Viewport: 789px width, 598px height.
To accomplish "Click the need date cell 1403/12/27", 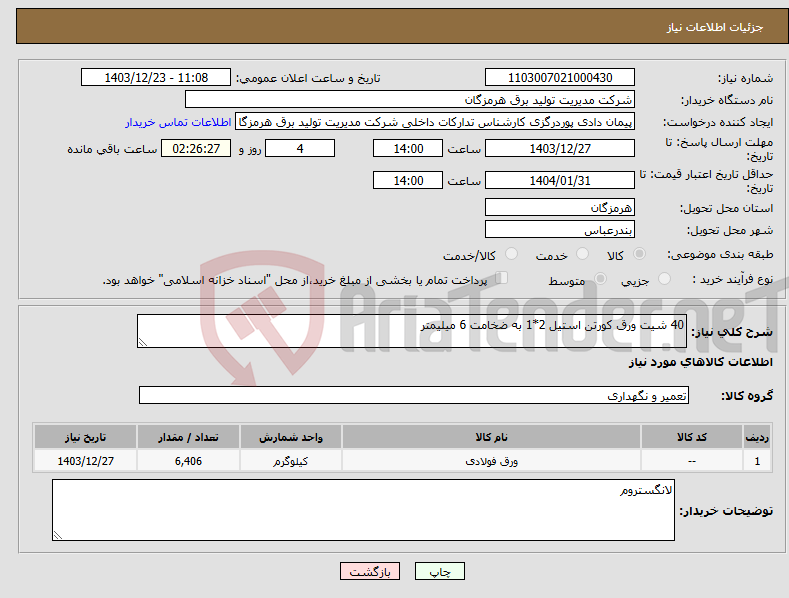I will pos(86,461).
